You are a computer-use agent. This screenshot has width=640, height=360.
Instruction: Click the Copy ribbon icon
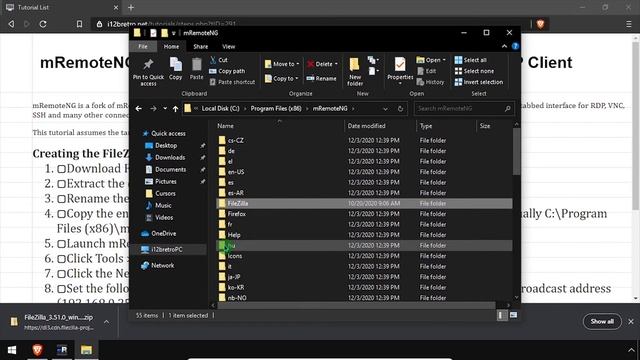click(176, 69)
